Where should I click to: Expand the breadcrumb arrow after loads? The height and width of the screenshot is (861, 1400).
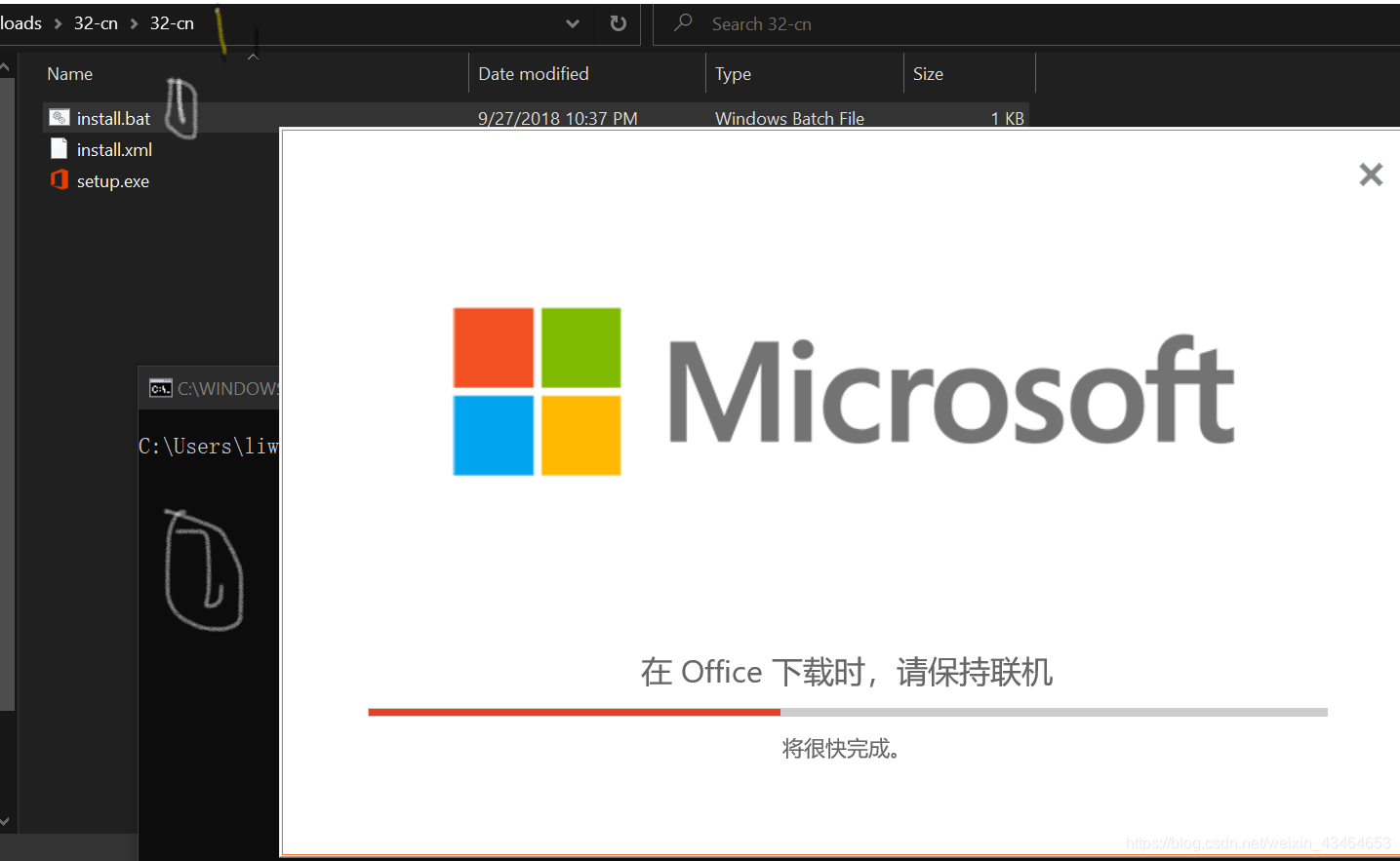[x=58, y=23]
